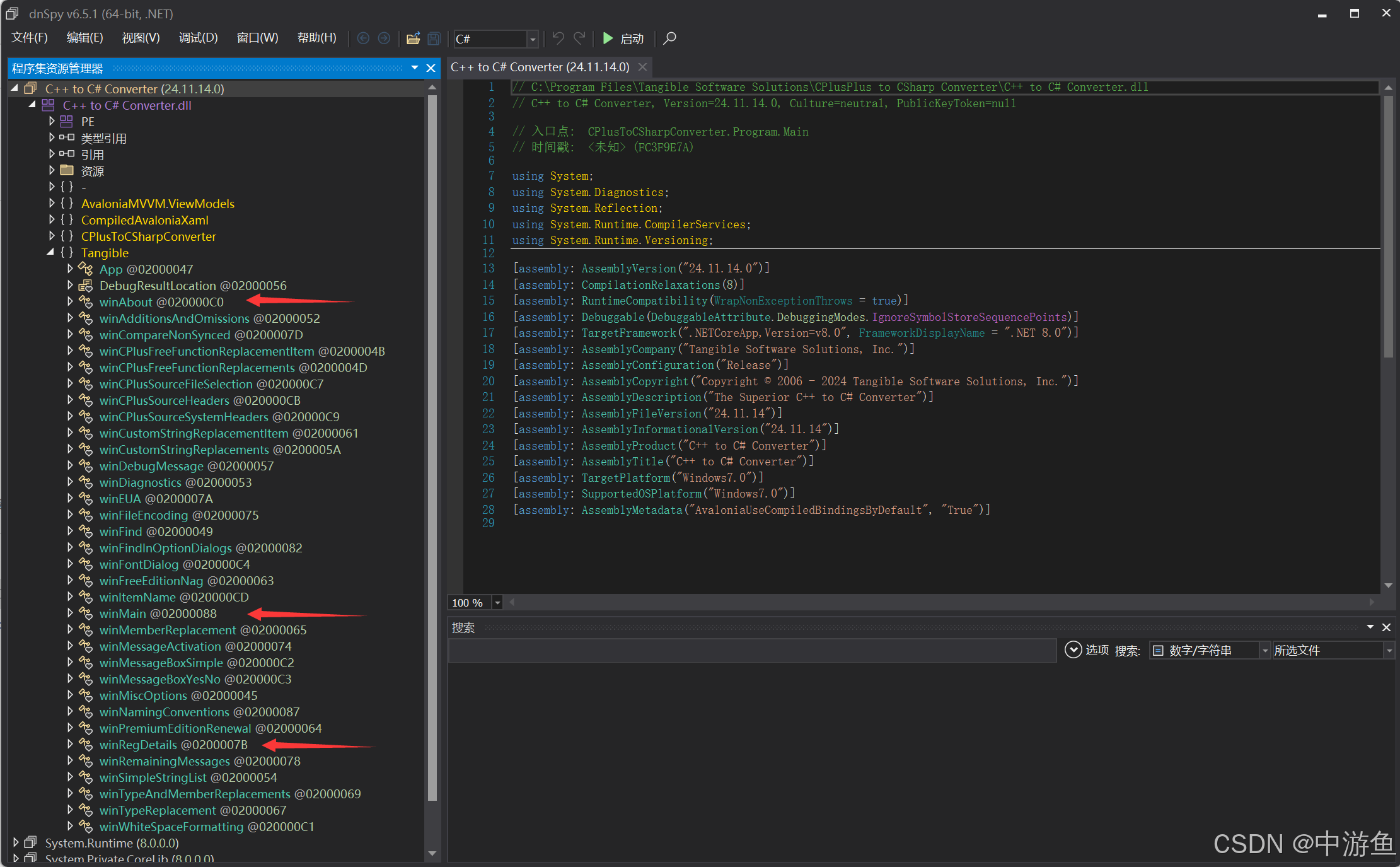This screenshot has width=1400, height=867.
Task: Click the Navigate Backward arrow icon
Action: click(363, 38)
